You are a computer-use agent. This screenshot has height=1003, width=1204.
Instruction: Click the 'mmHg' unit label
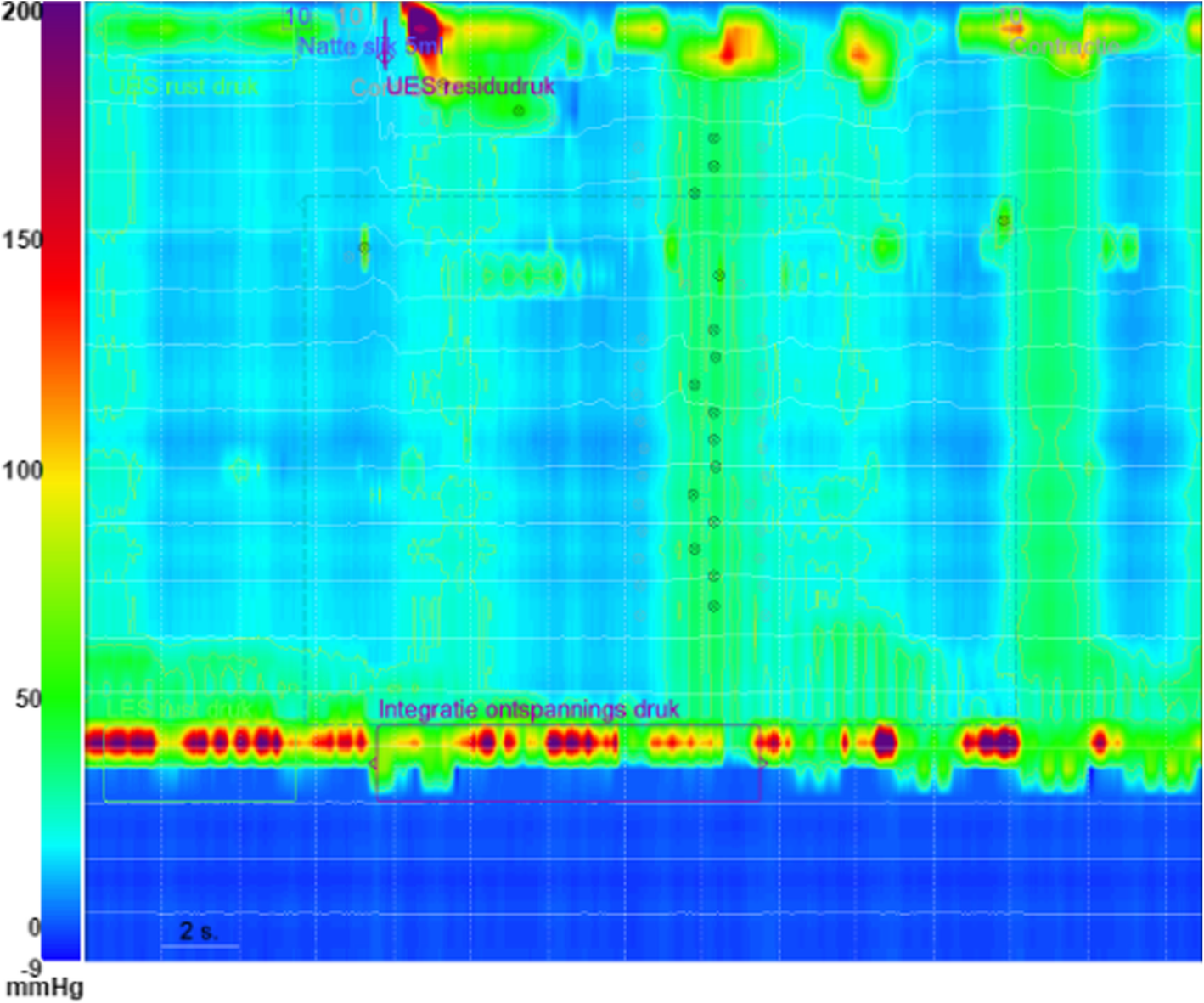pos(44,988)
